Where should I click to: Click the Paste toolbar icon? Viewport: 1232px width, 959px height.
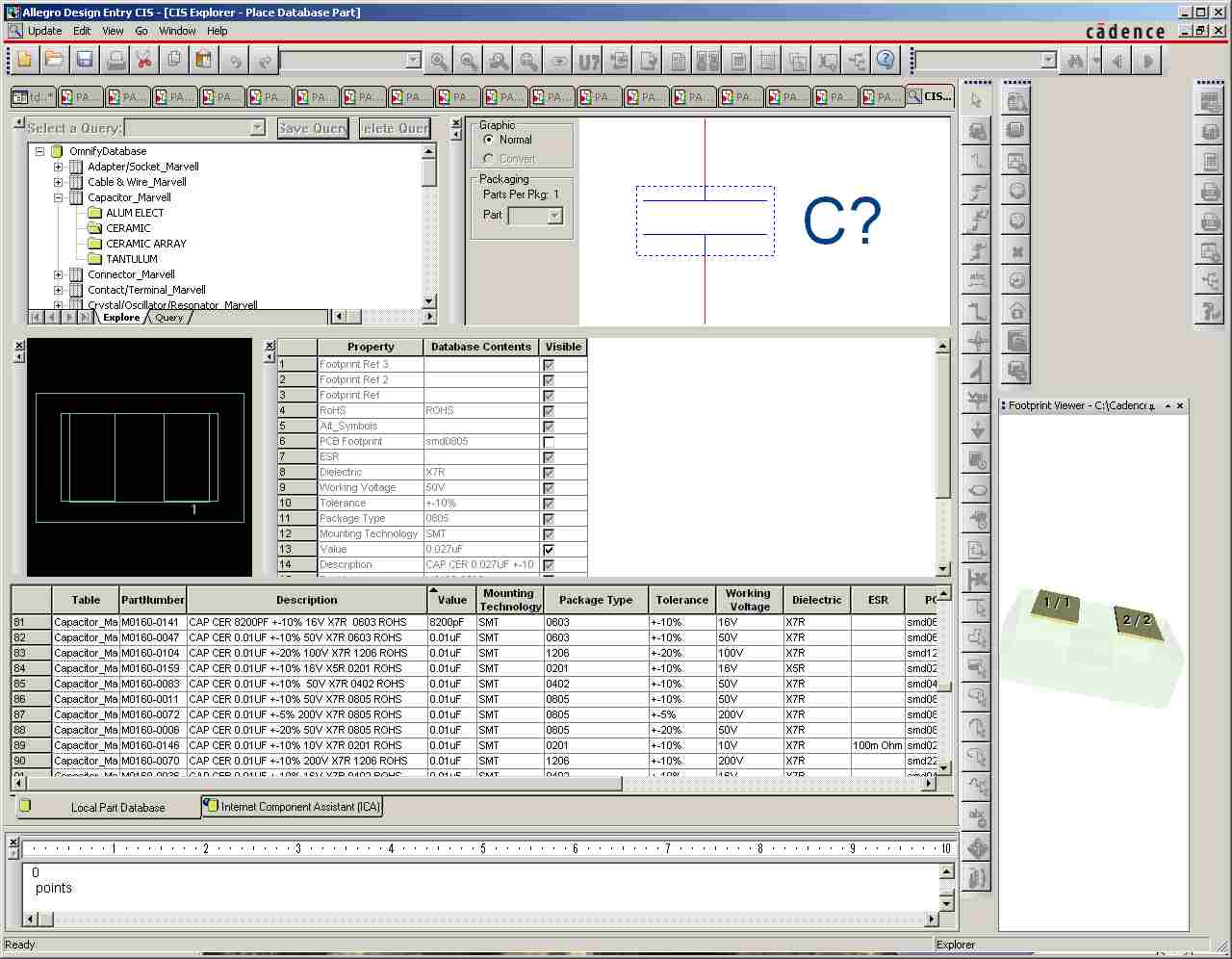click(x=203, y=59)
